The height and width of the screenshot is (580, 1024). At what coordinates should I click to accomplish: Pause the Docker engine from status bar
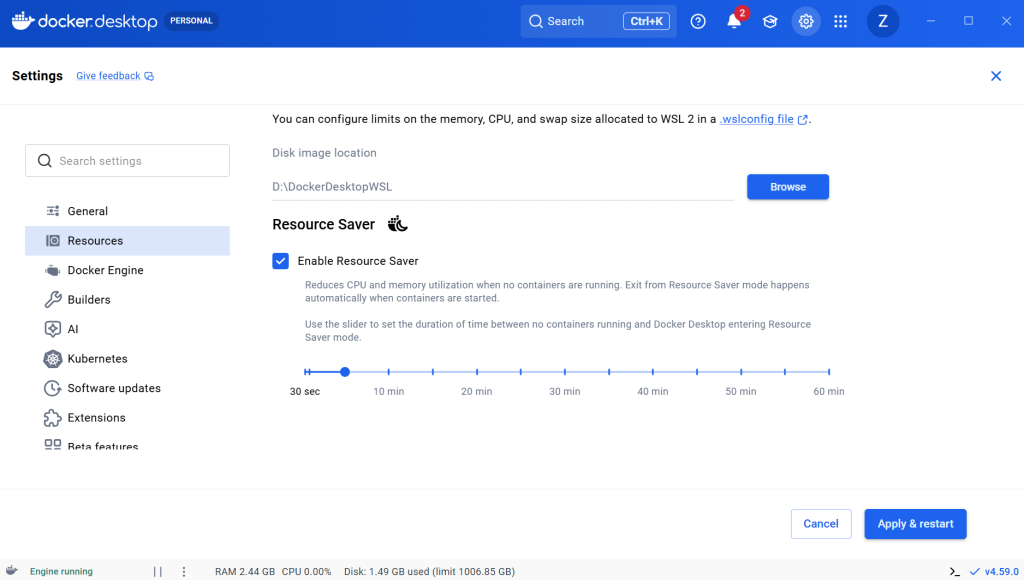click(x=157, y=572)
